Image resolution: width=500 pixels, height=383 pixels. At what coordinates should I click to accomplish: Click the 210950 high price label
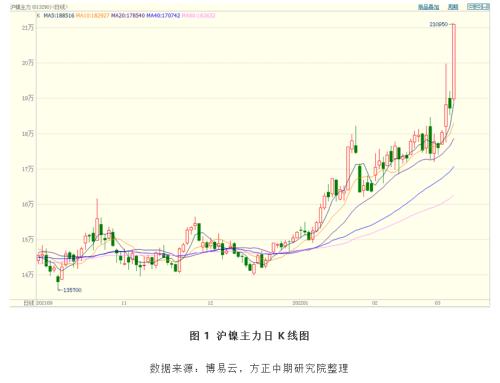pyautogui.click(x=438, y=24)
